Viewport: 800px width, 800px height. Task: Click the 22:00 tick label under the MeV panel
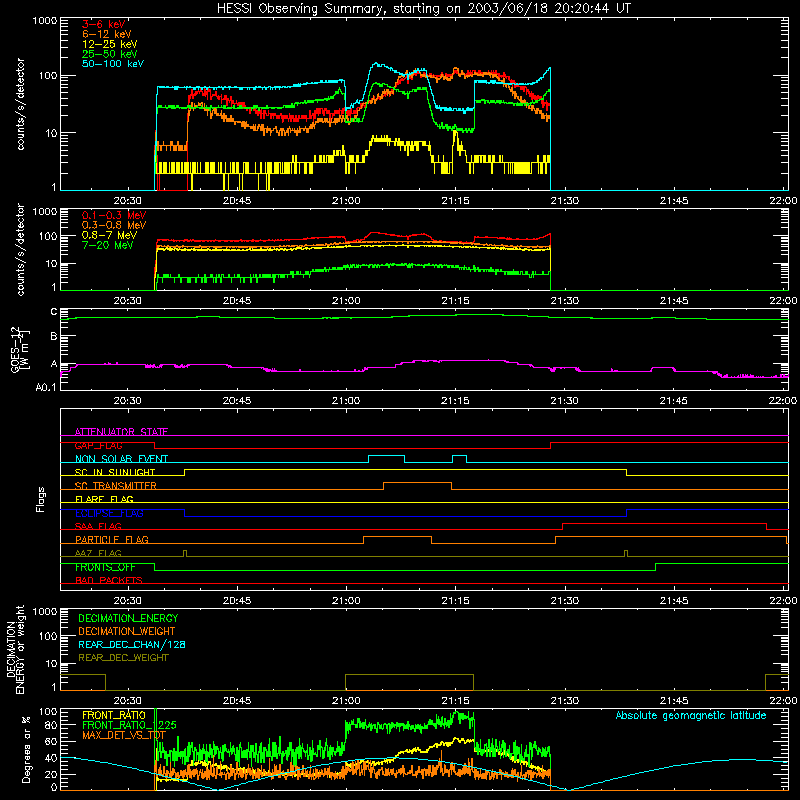pos(783,301)
